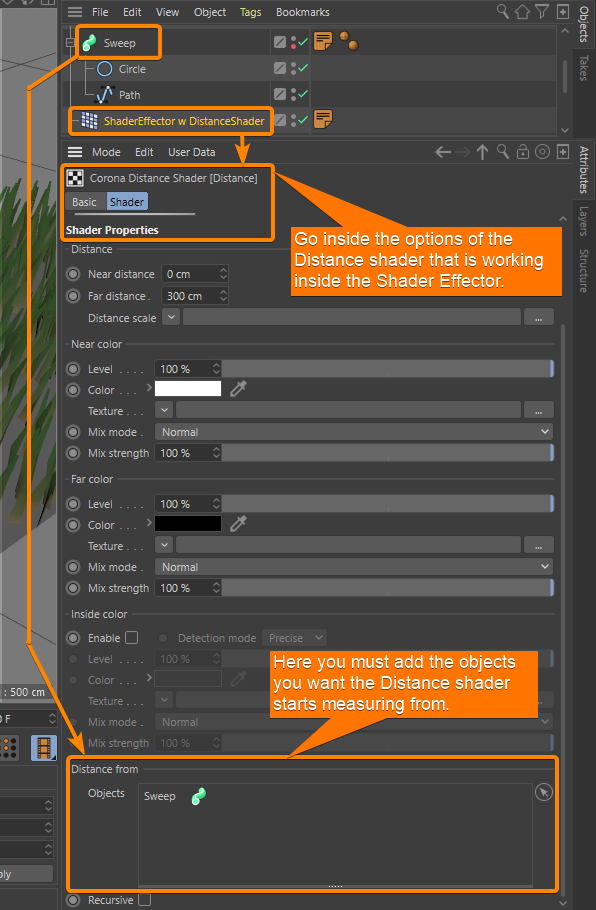The height and width of the screenshot is (910, 596).
Task: Click the new panel plus icon in Attribute Manager
Action: click(562, 152)
